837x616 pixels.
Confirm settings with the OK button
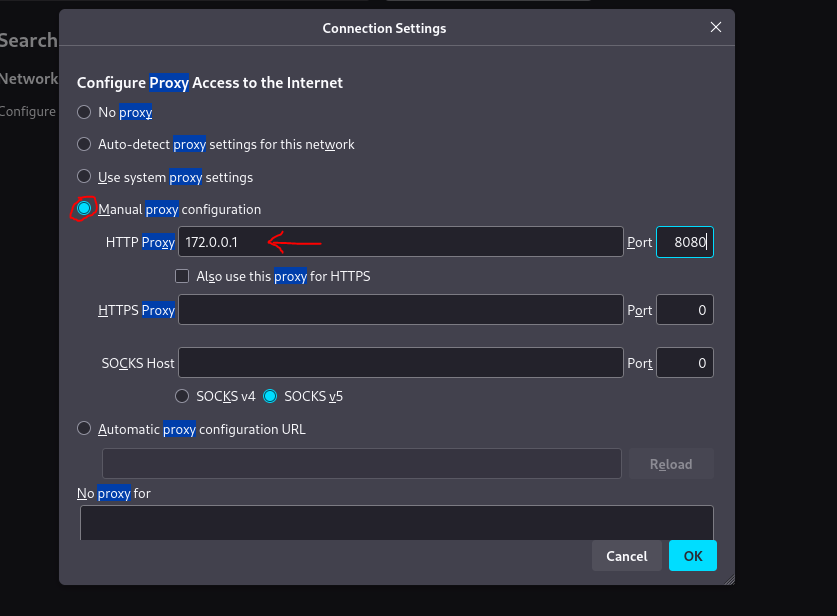tap(693, 556)
